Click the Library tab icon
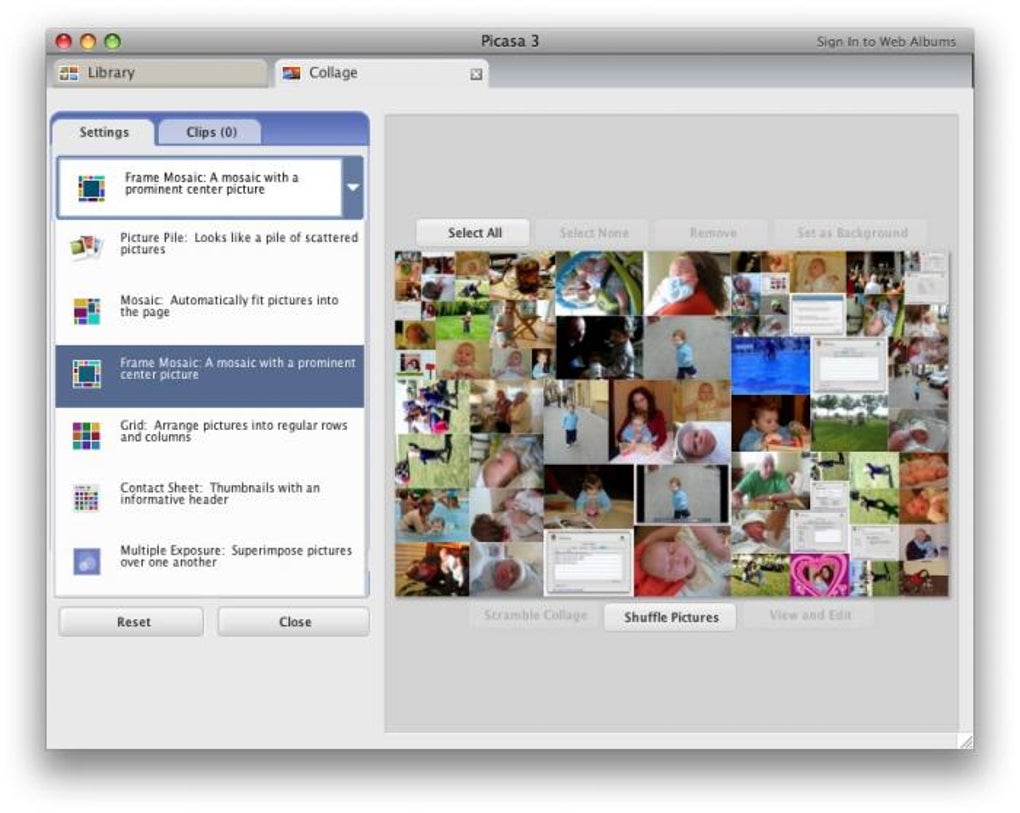Image resolution: width=1020 pixels, height=813 pixels. [68, 73]
